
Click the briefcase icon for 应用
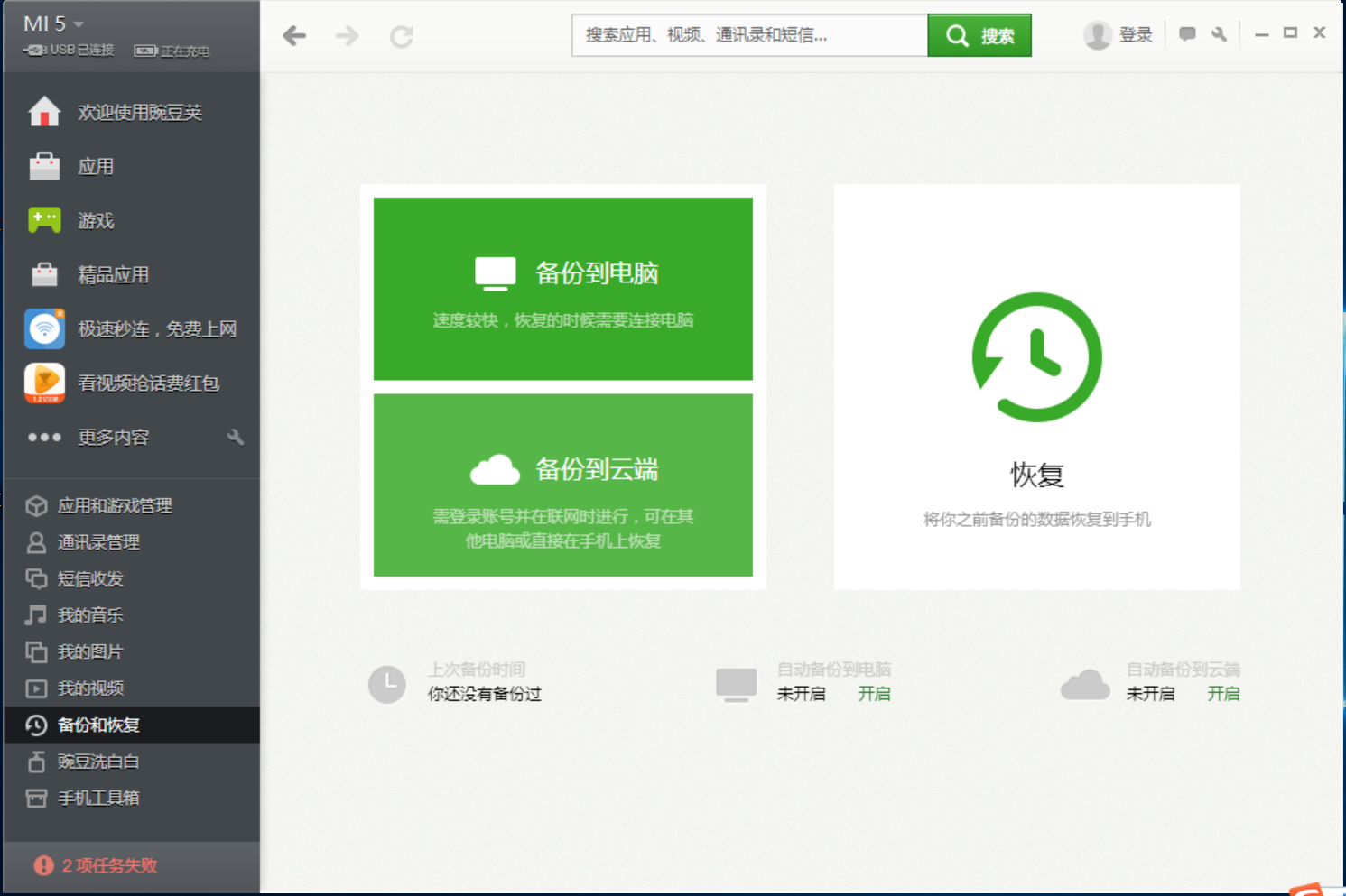click(44, 166)
